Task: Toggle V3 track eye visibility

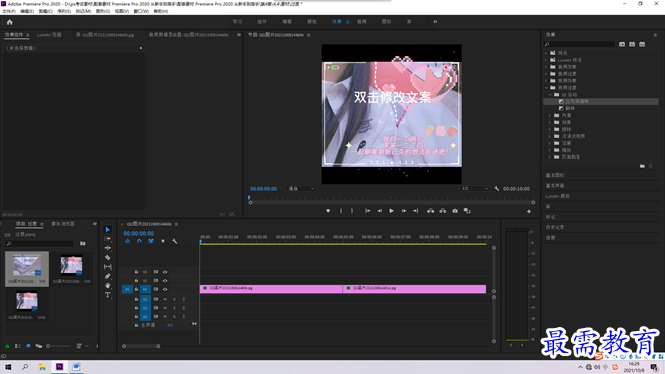Action: pos(165,272)
